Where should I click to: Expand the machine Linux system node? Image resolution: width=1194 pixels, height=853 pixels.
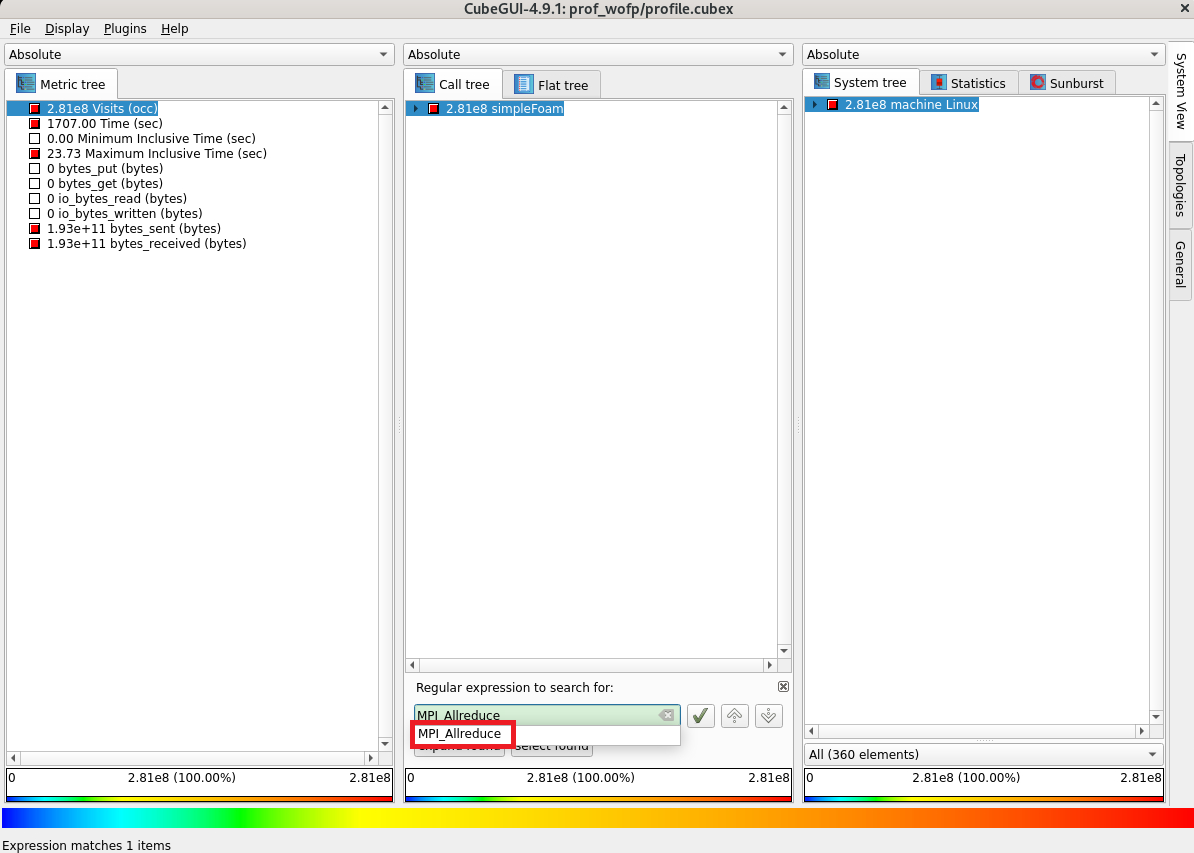tap(815, 104)
